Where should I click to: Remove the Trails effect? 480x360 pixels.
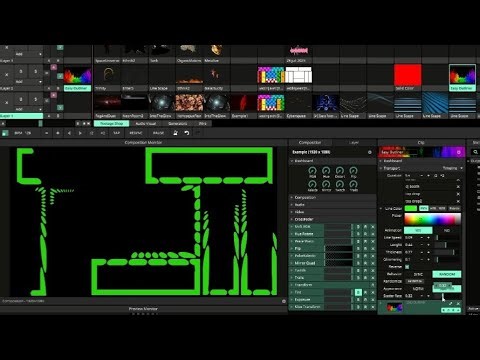pos(373,278)
